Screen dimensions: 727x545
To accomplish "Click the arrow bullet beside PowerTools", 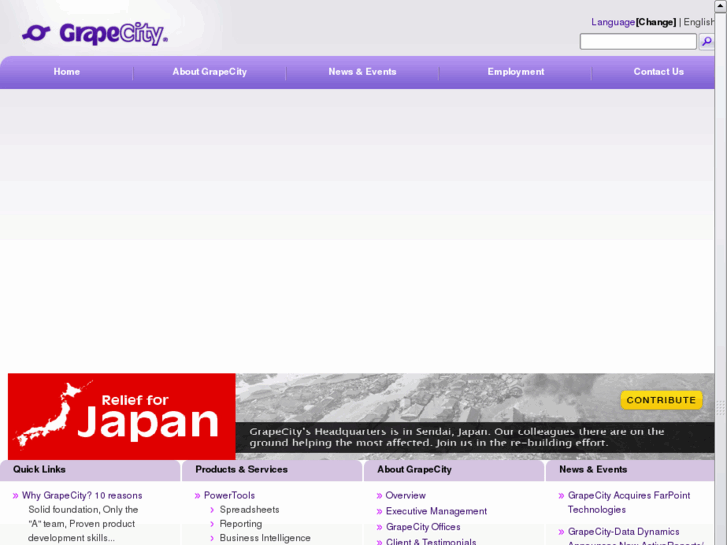I will coord(198,496).
